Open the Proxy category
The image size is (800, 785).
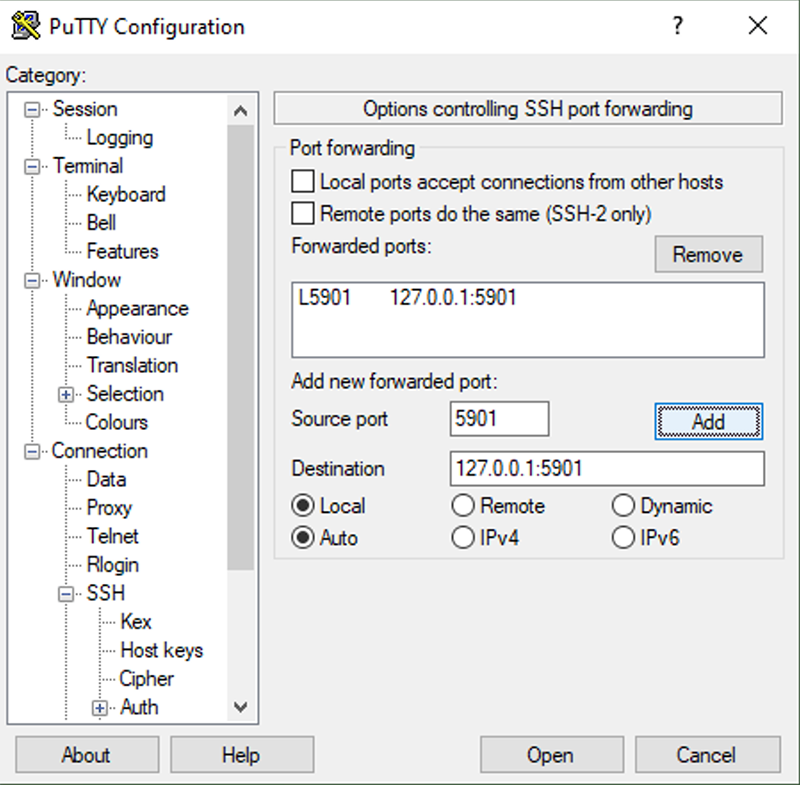(109, 508)
